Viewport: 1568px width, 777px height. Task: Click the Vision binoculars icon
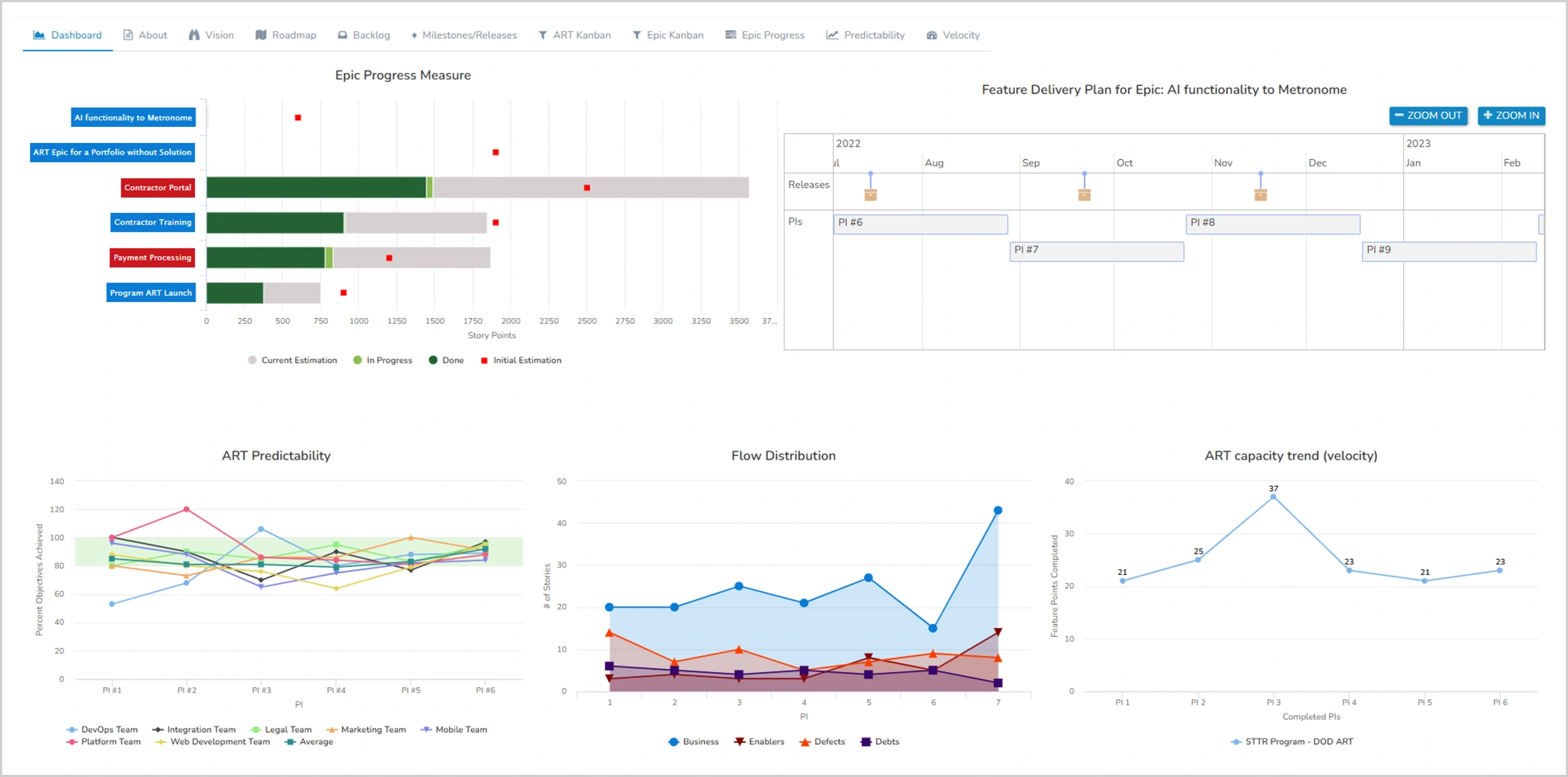[194, 35]
